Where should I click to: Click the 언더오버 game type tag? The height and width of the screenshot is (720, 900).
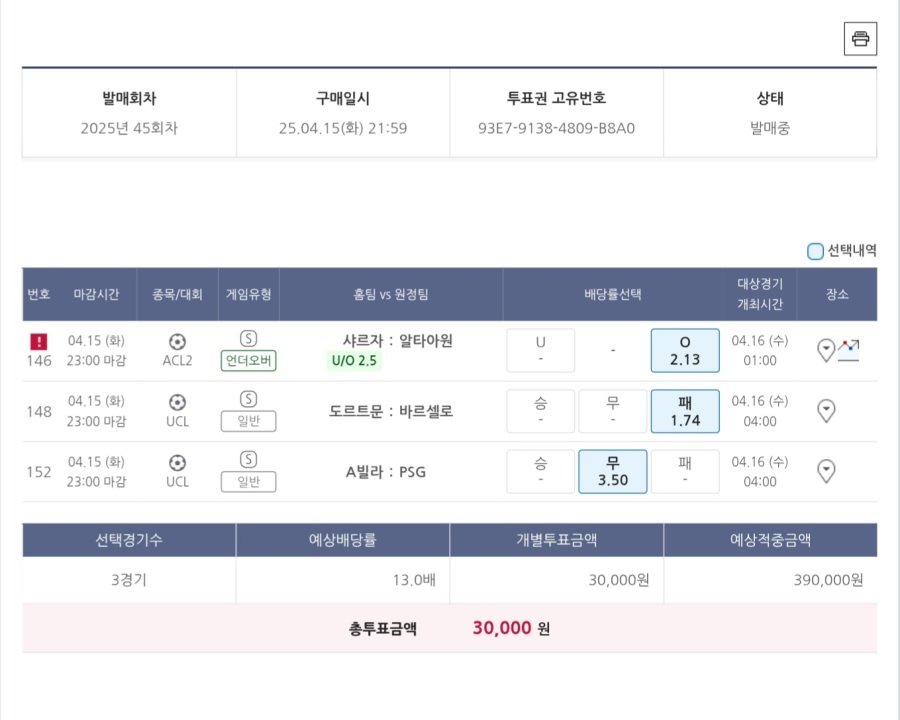[249, 361]
